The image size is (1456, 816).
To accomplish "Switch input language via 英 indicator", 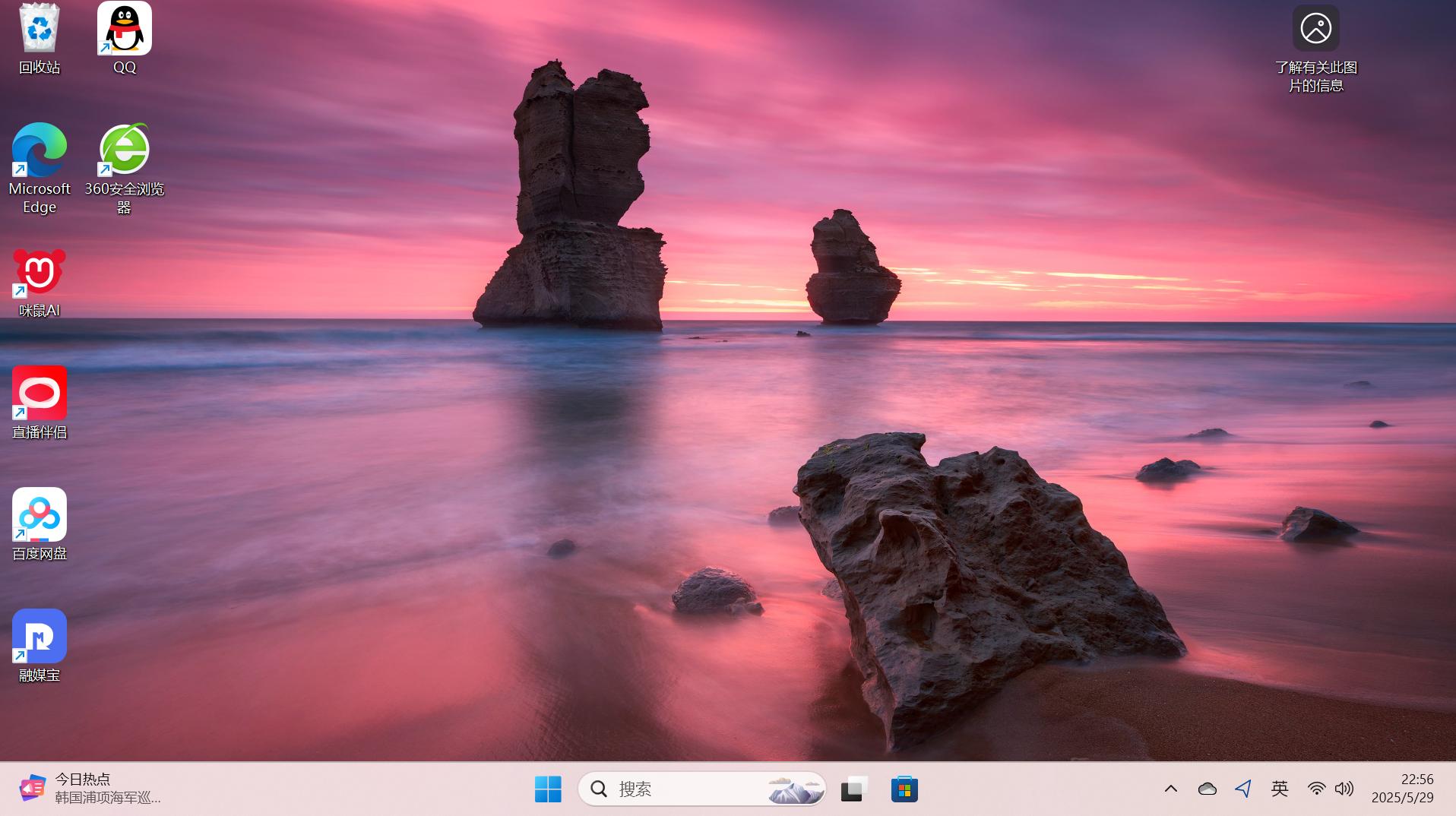I will pyautogui.click(x=1280, y=789).
